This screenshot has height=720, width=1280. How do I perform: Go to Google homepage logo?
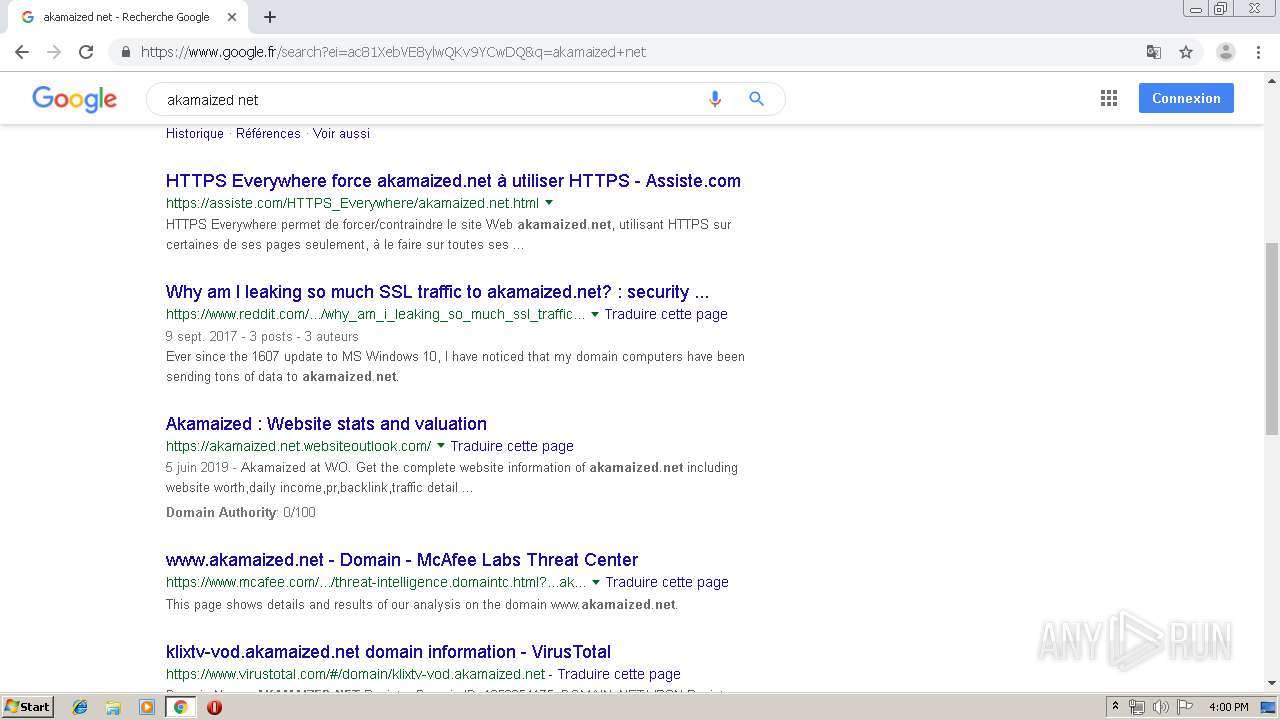pos(74,99)
